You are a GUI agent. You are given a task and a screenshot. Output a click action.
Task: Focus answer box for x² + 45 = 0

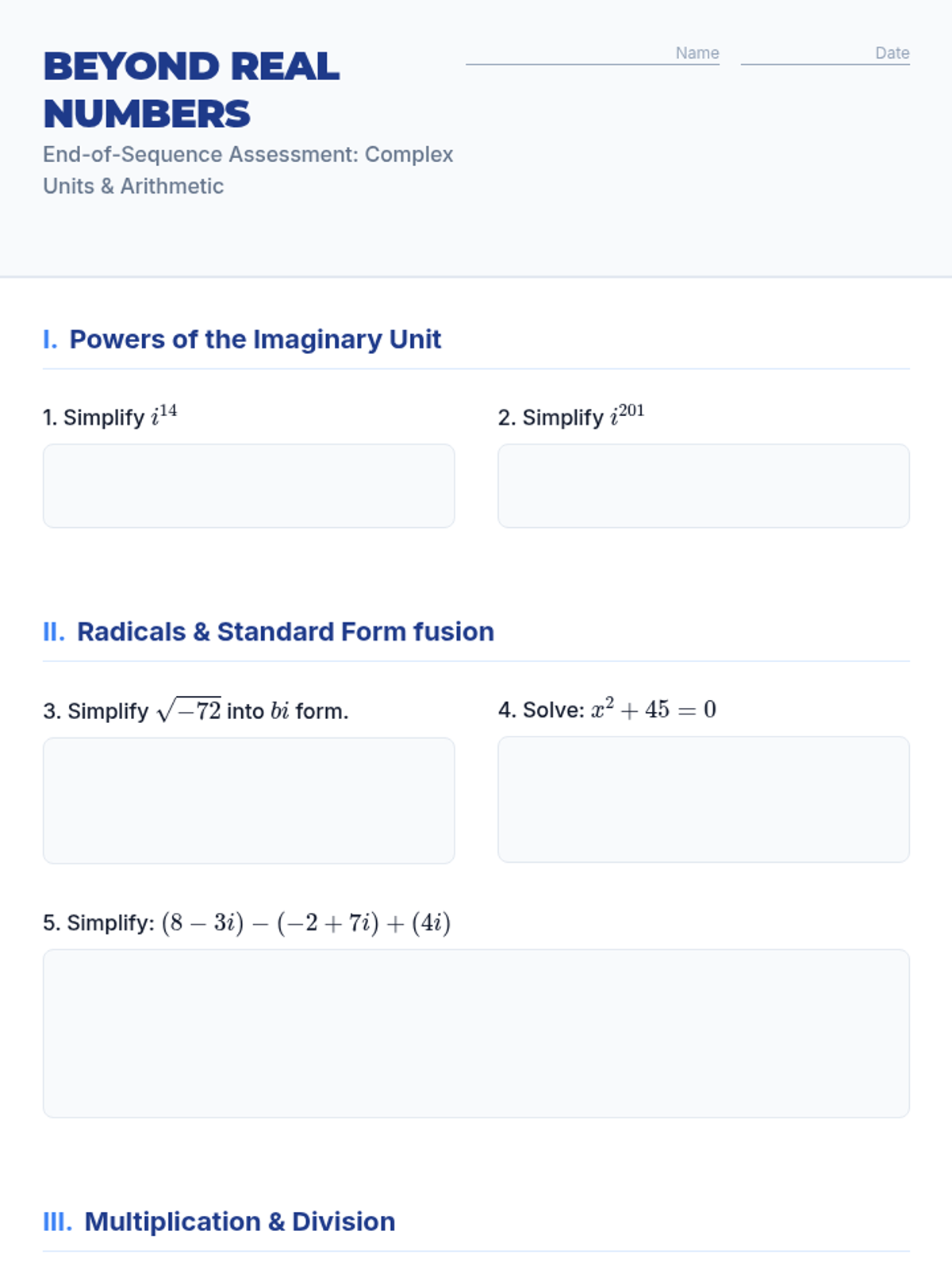tap(703, 799)
